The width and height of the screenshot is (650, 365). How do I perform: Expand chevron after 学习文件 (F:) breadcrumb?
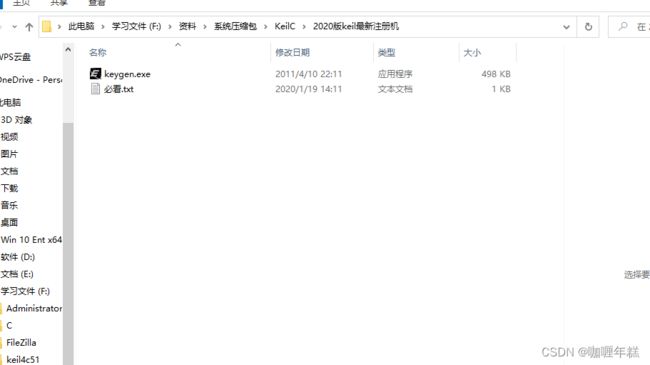(170, 27)
